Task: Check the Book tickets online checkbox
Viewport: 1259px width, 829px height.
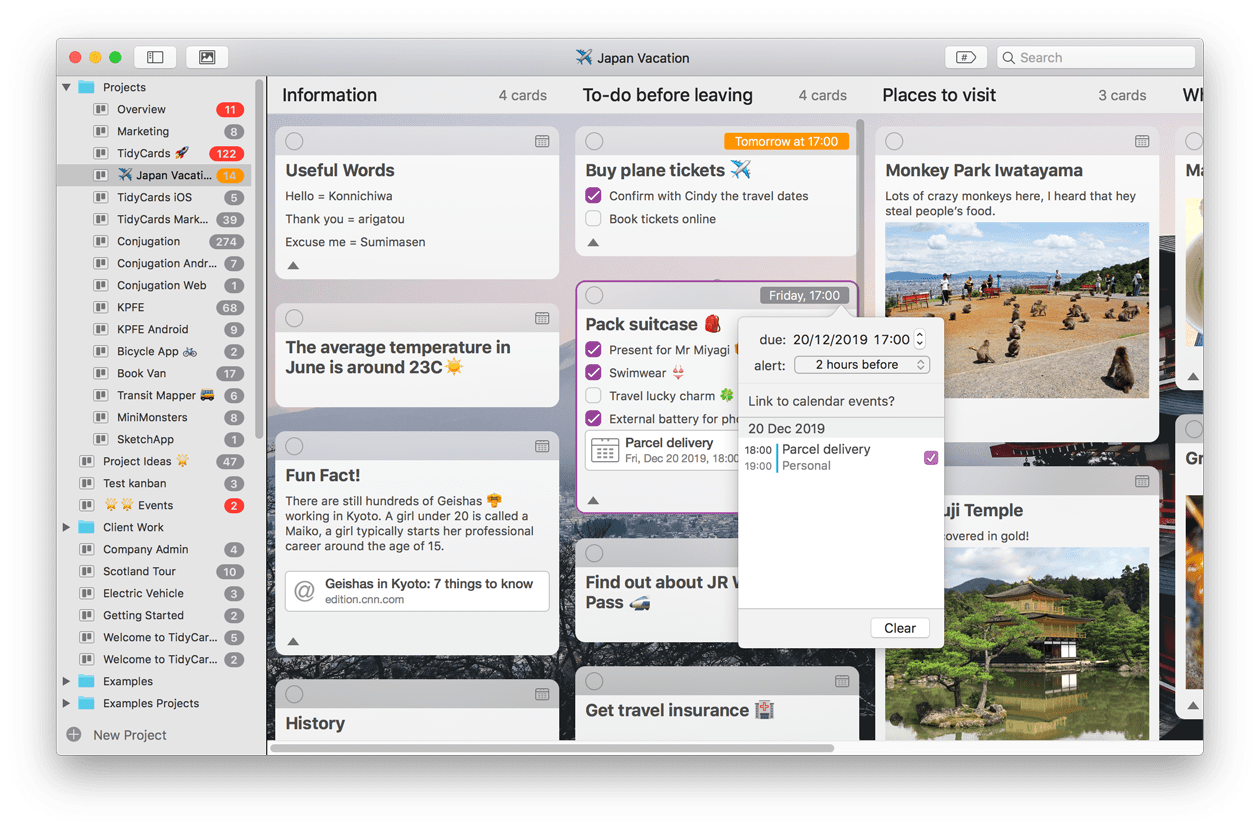Action: coord(594,219)
